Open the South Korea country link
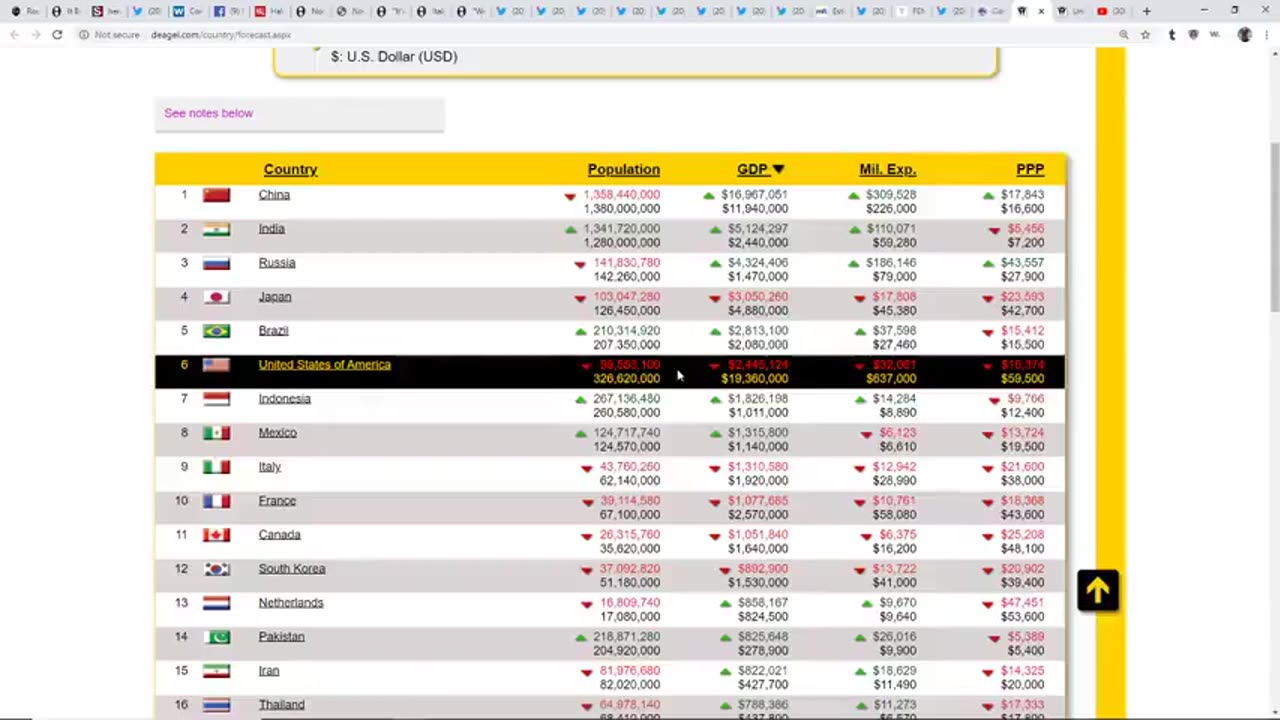This screenshot has width=1280, height=720. (x=292, y=569)
